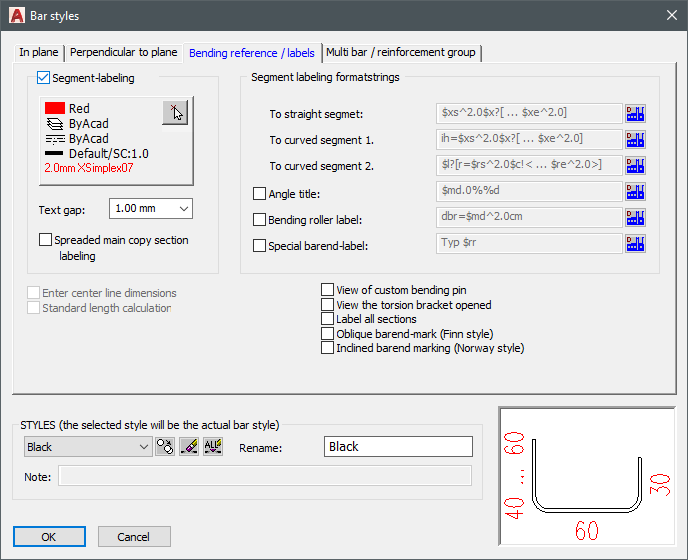Check Label all sections
Image resolution: width=688 pixels, height=560 pixels.
coord(327,319)
